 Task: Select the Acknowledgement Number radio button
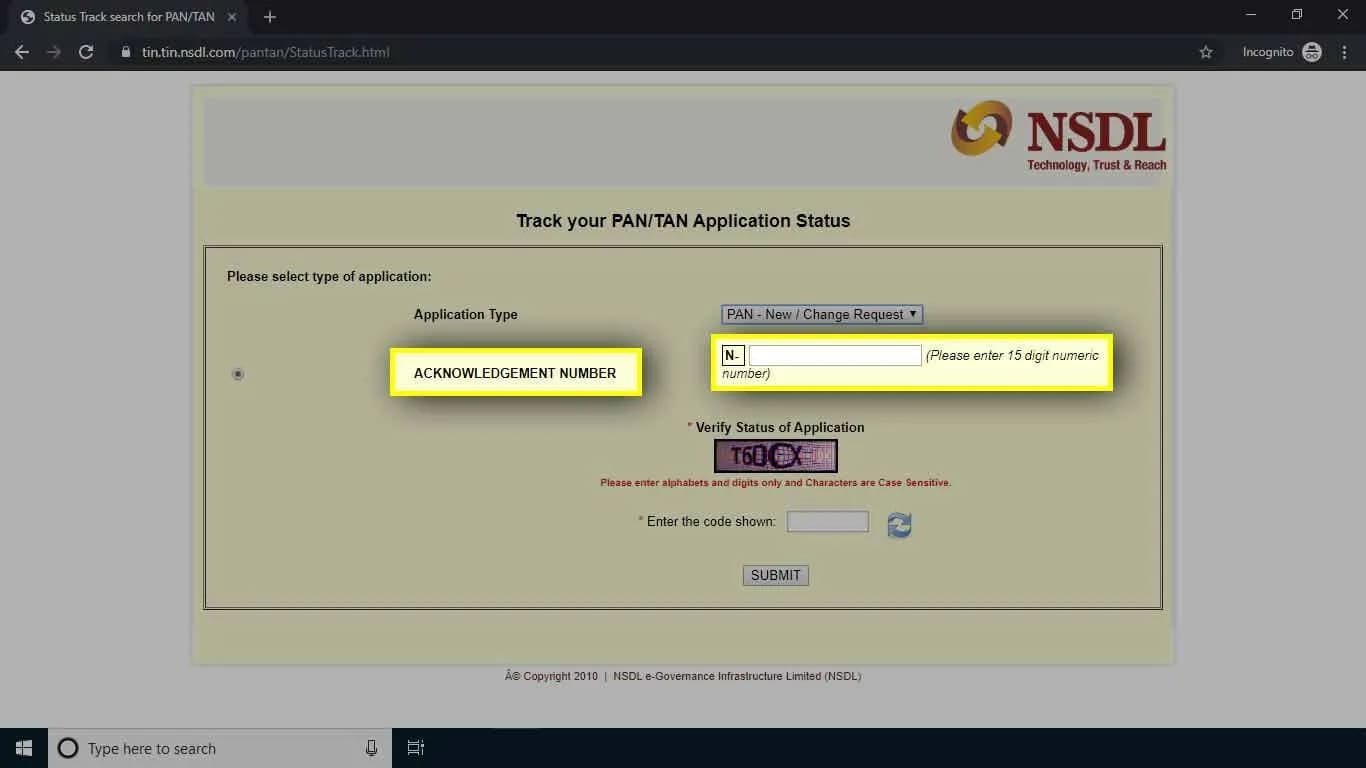tap(237, 373)
